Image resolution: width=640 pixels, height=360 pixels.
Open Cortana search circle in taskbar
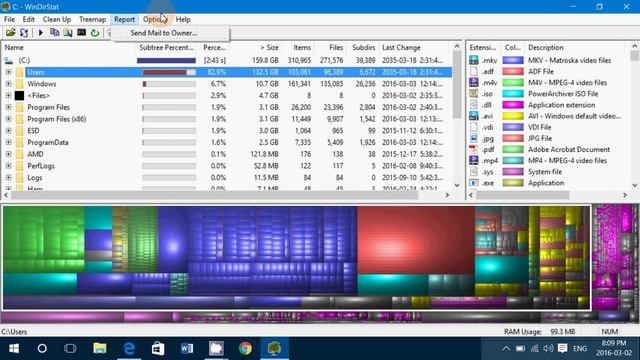(x=42, y=349)
